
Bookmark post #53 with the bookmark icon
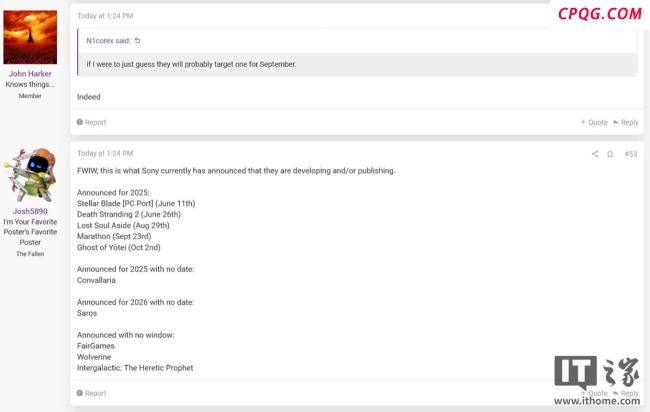pyautogui.click(x=610, y=154)
